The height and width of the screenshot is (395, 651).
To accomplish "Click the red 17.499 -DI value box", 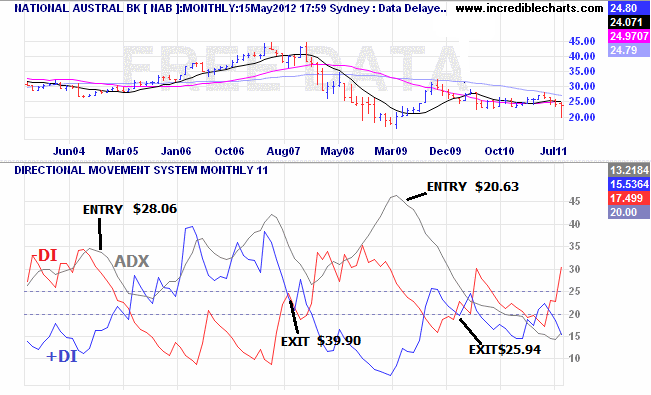I will [x=629, y=198].
